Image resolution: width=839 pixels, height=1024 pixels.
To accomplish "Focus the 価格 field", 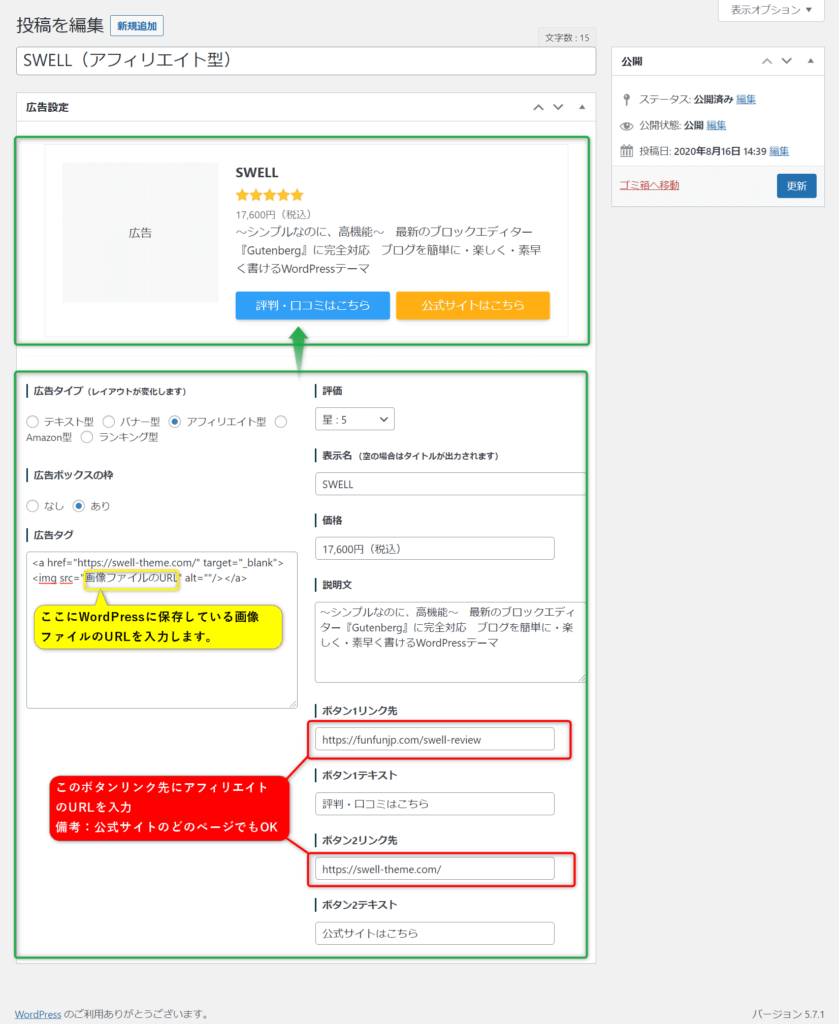I will (435, 549).
